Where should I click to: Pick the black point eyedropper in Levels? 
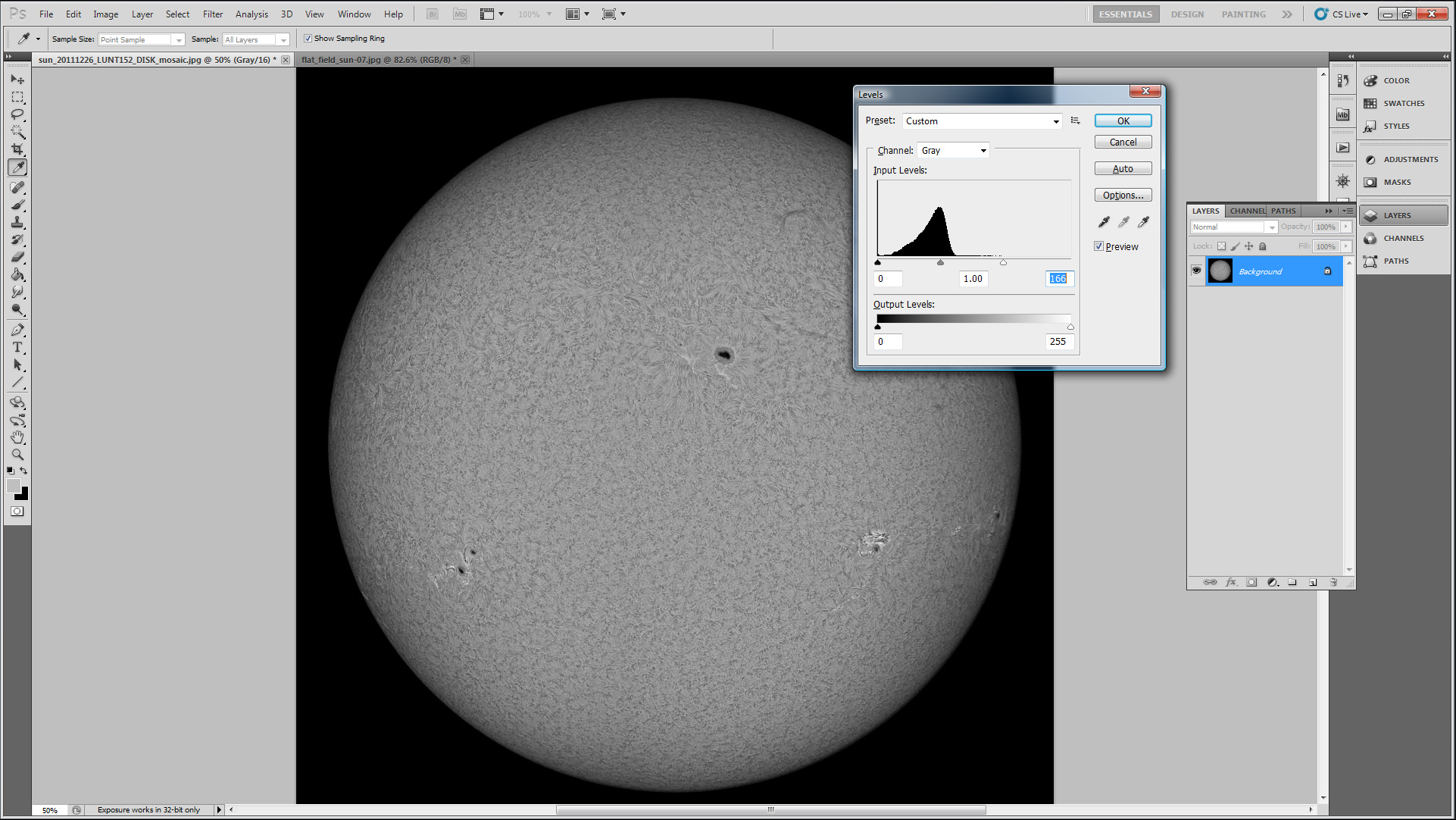tap(1104, 222)
